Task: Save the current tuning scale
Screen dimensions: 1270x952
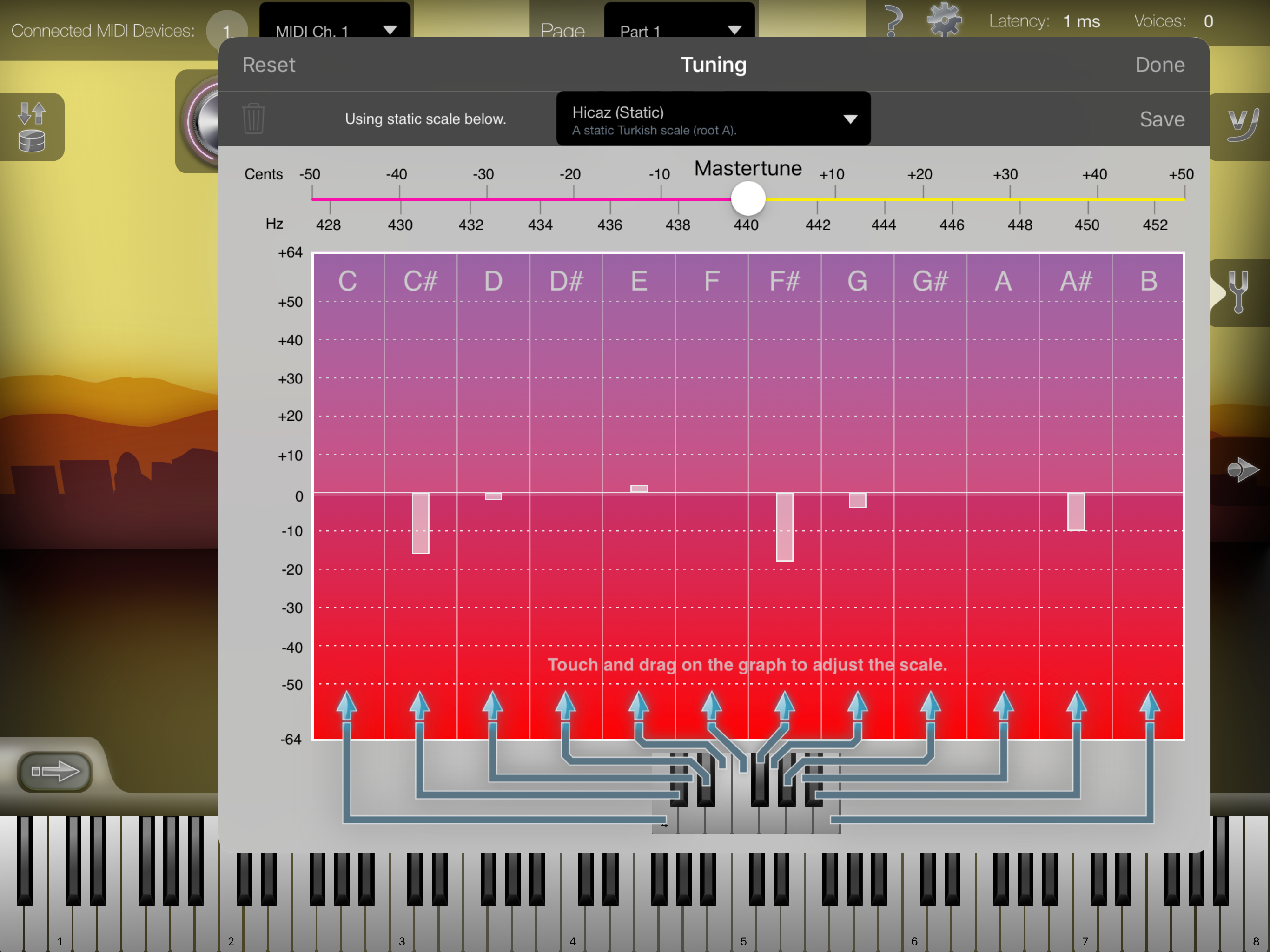Action: click(1162, 119)
